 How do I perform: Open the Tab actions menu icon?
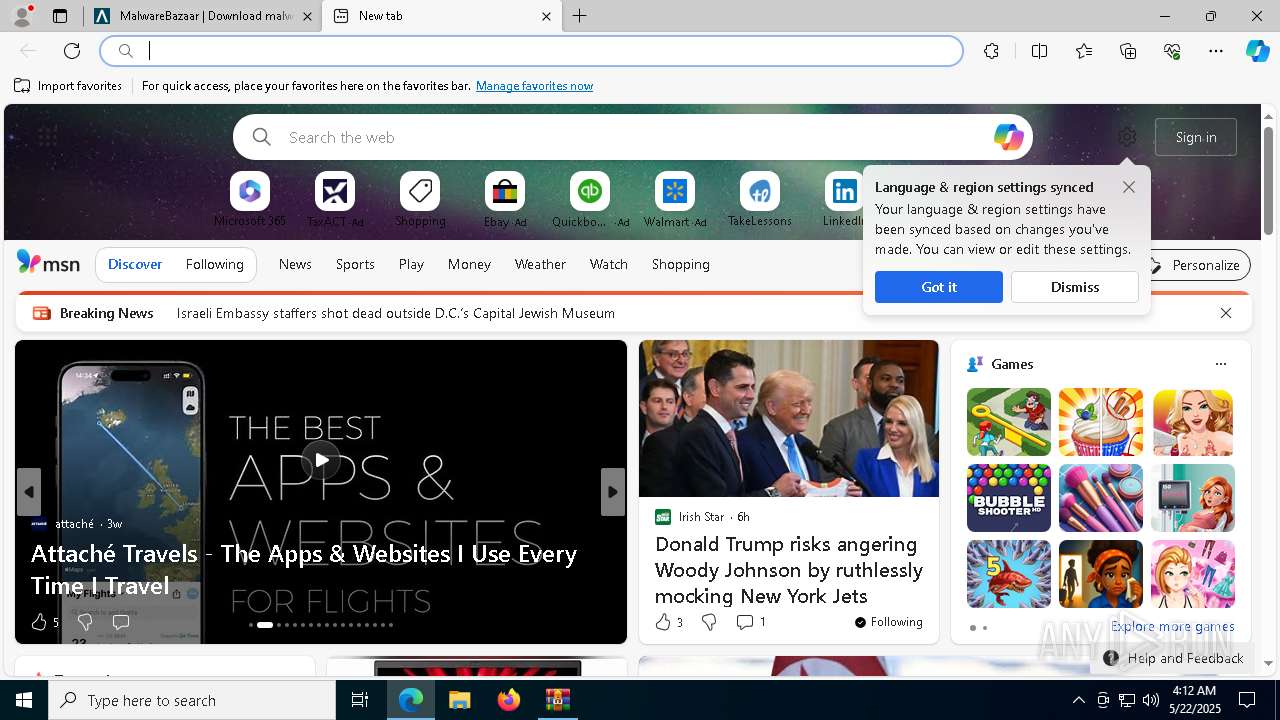60,16
